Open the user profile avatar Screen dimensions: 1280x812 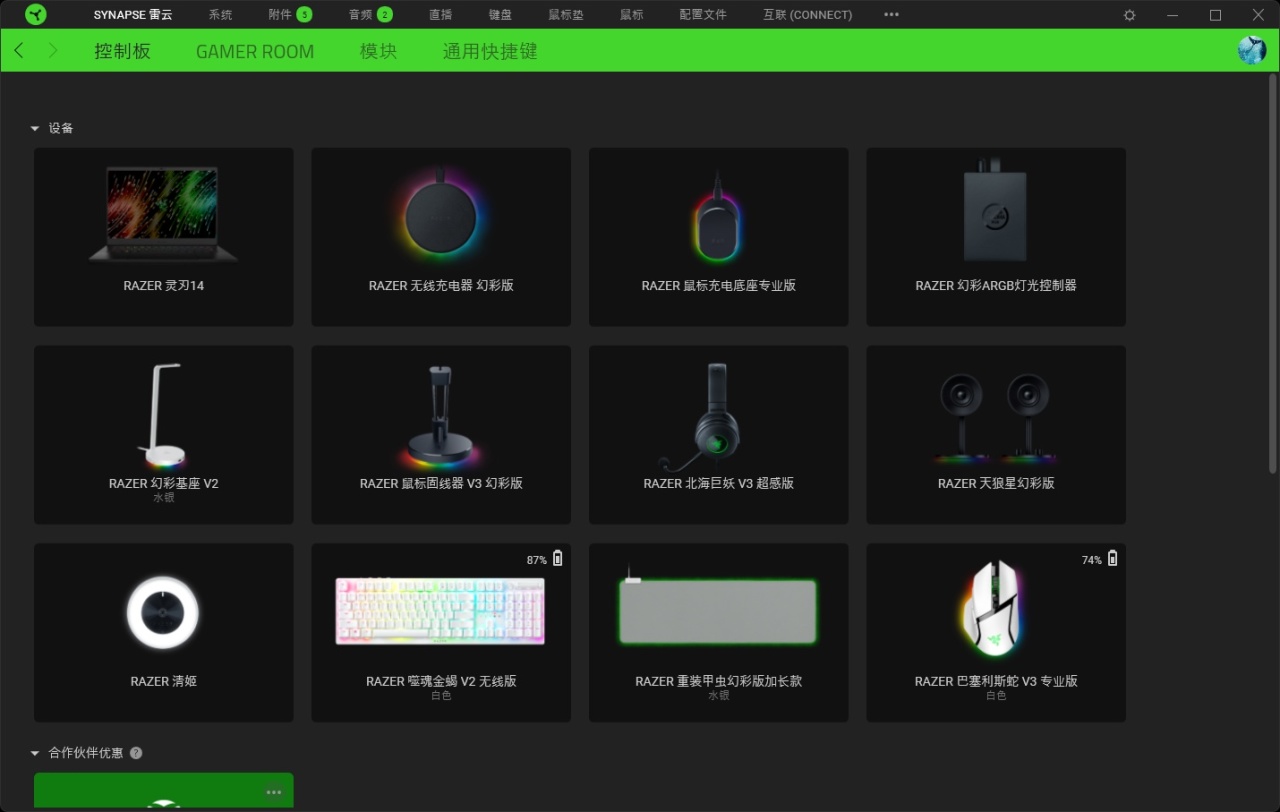1252,50
